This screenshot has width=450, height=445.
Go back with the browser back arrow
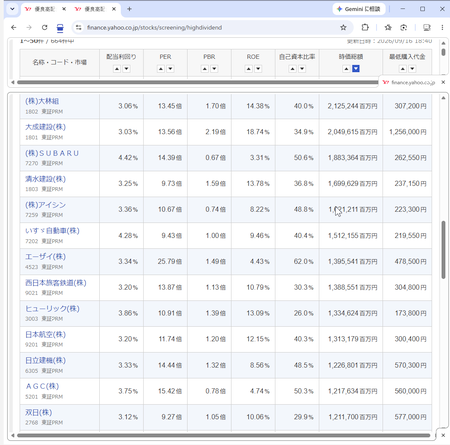[14, 28]
